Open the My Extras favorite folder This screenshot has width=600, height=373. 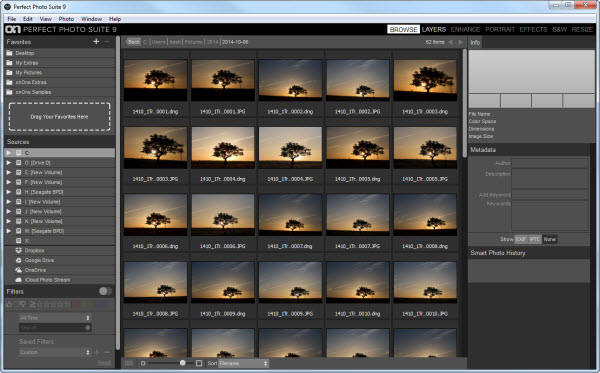pyautogui.click(x=59, y=63)
